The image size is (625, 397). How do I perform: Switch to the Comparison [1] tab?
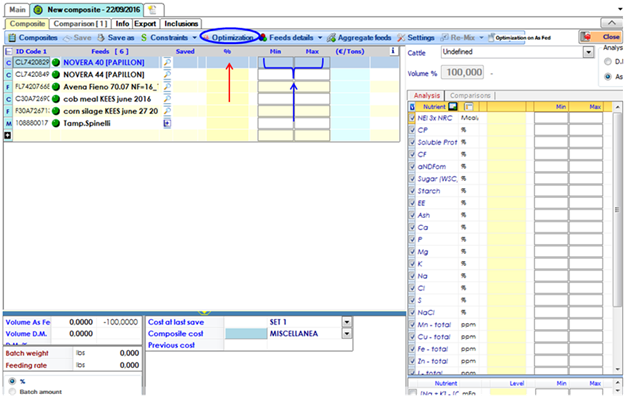pos(80,24)
